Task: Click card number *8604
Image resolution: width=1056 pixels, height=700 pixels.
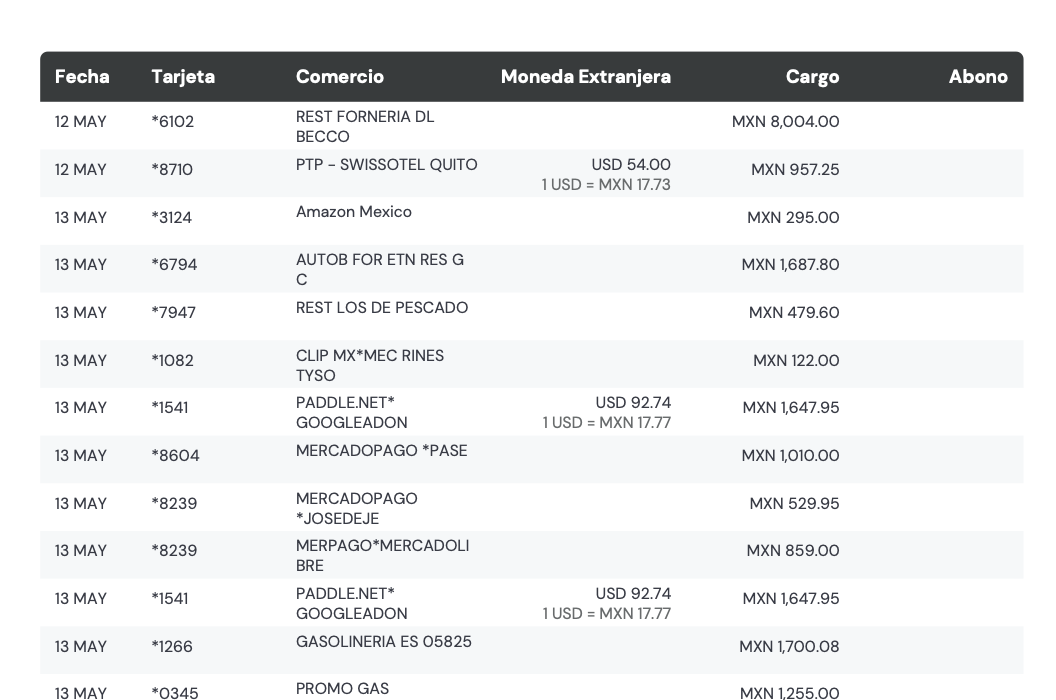Action: pos(175,455)
